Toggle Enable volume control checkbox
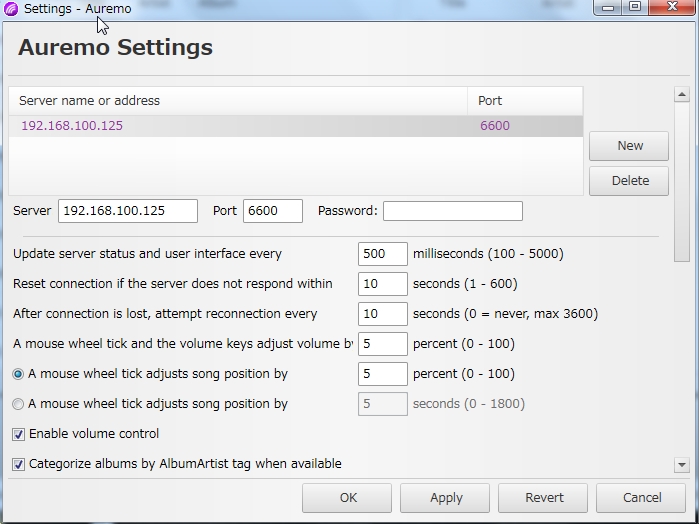 click(18, 434)
